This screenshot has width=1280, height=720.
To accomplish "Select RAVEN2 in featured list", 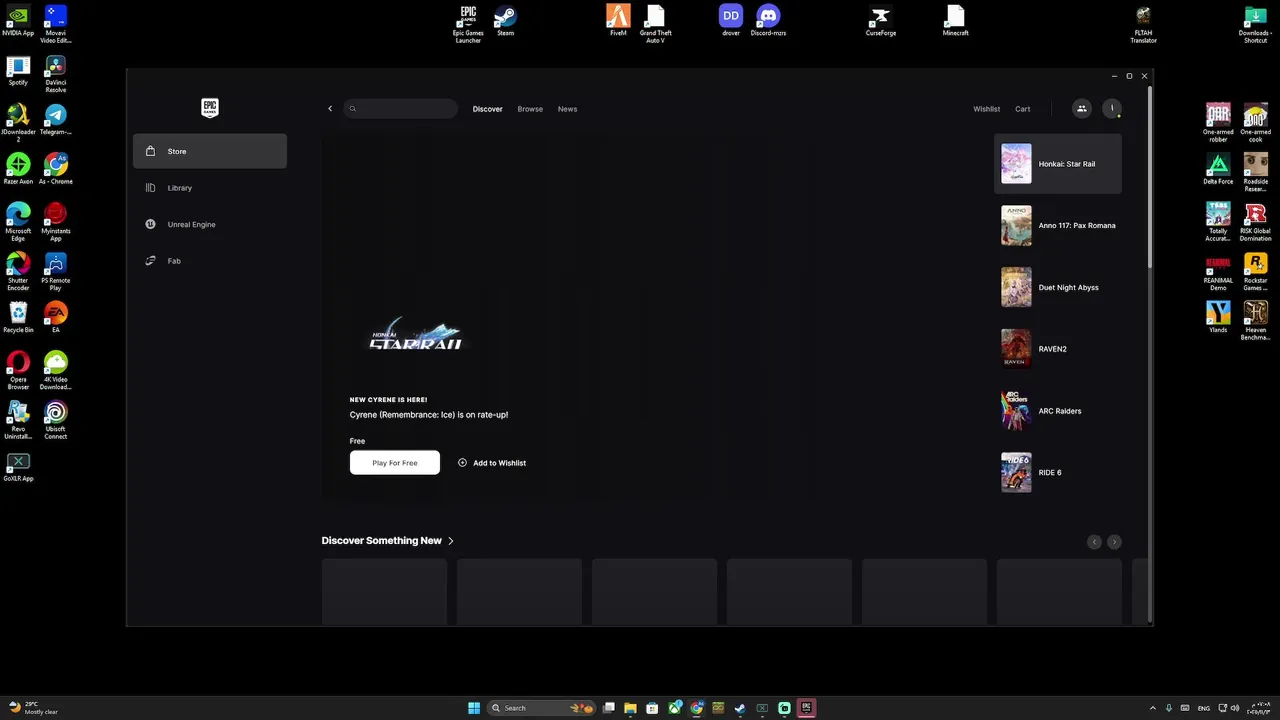I will click(x=1058, y=349).
